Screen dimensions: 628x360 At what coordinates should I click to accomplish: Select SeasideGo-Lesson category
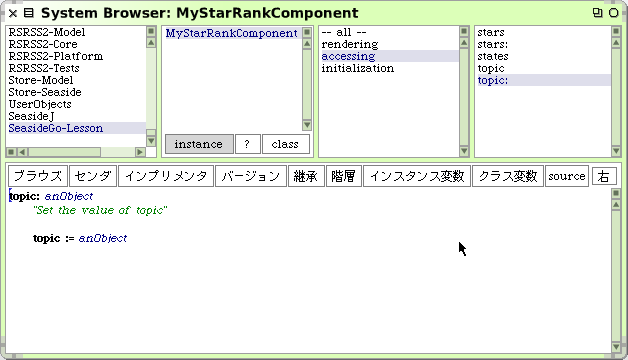point(76,128)
